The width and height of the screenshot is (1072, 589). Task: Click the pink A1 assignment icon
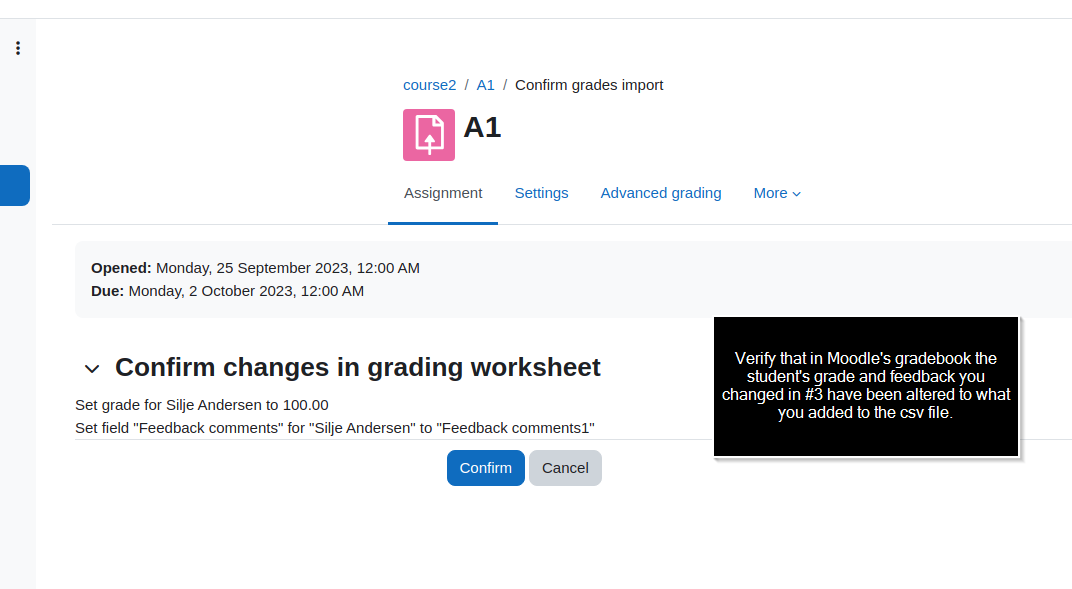point(429,135)
